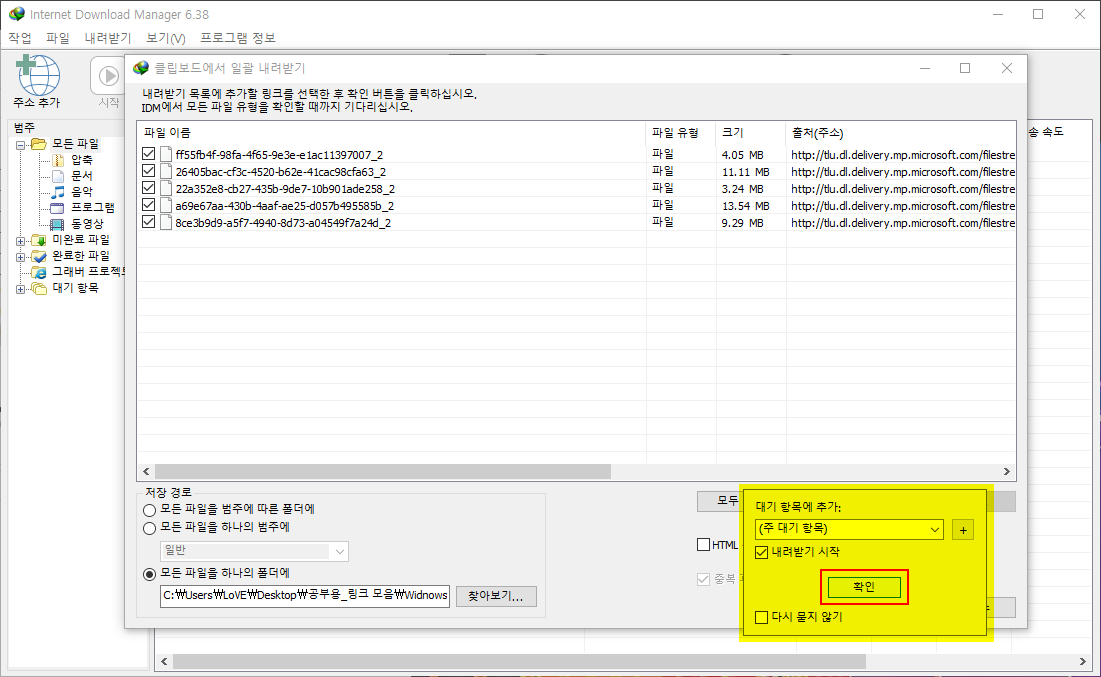Click file icon of a69e67aa-430b row

(x=166, y=206)
